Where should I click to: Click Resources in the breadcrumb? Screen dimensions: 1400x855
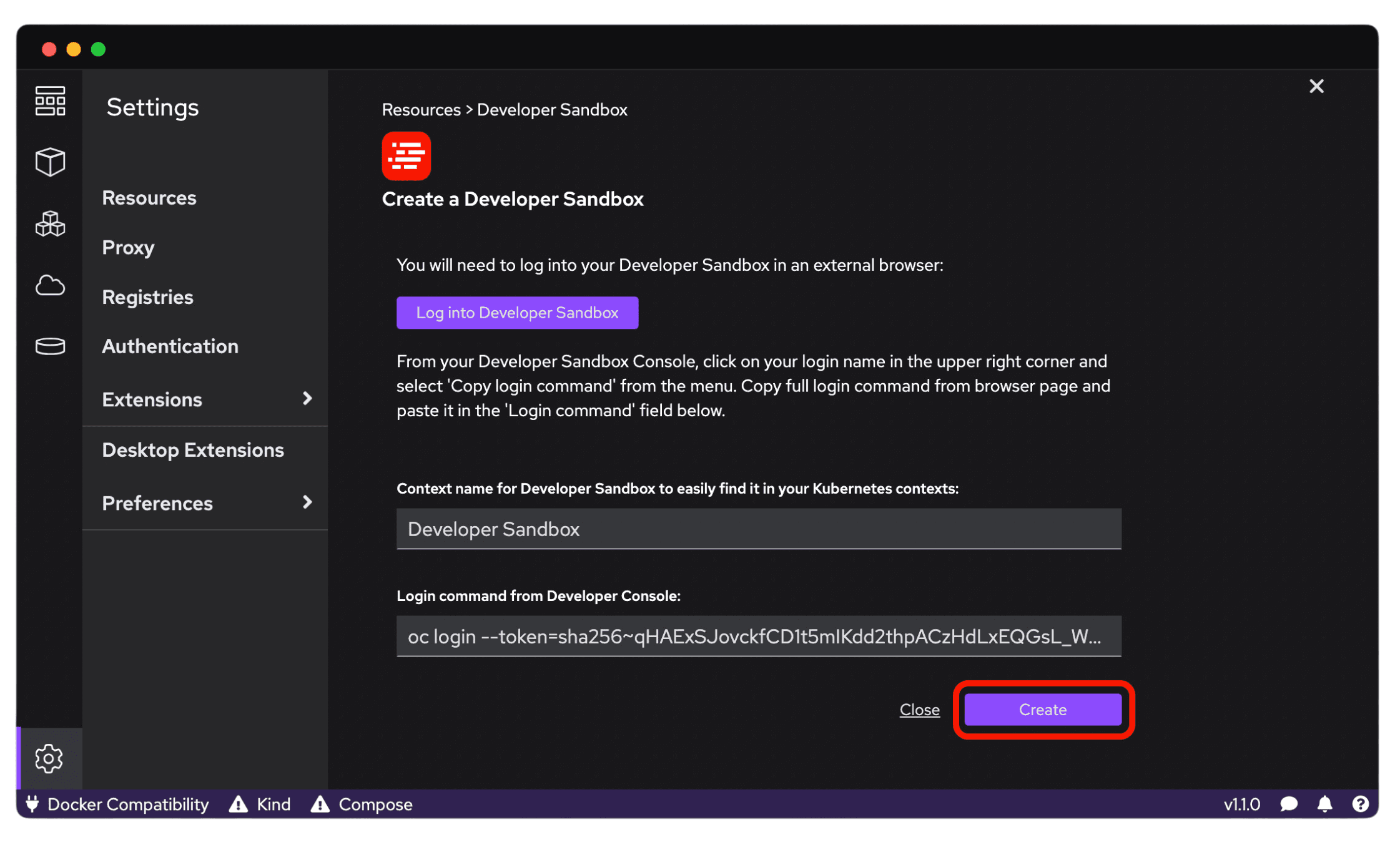pos(421,110)
